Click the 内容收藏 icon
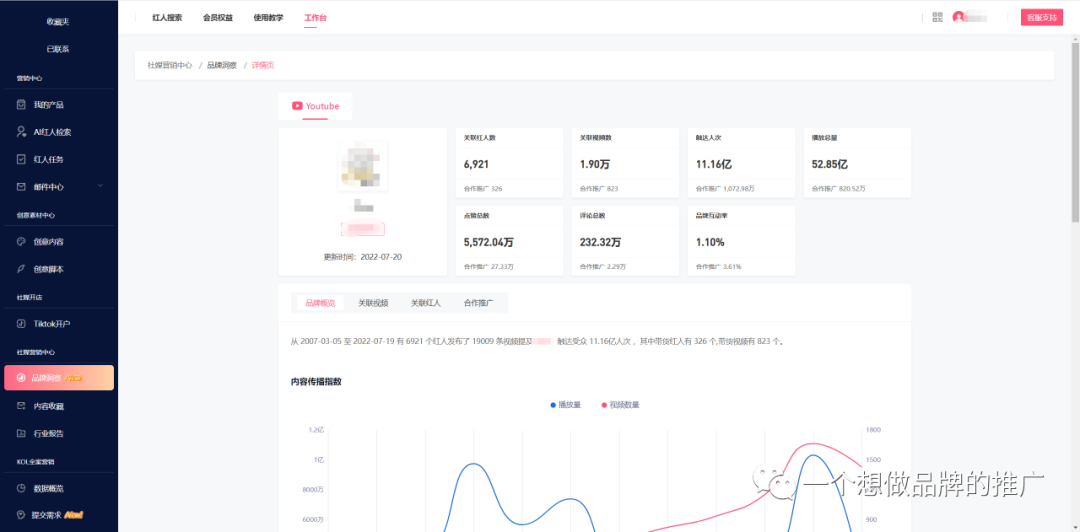 (21, 406)
